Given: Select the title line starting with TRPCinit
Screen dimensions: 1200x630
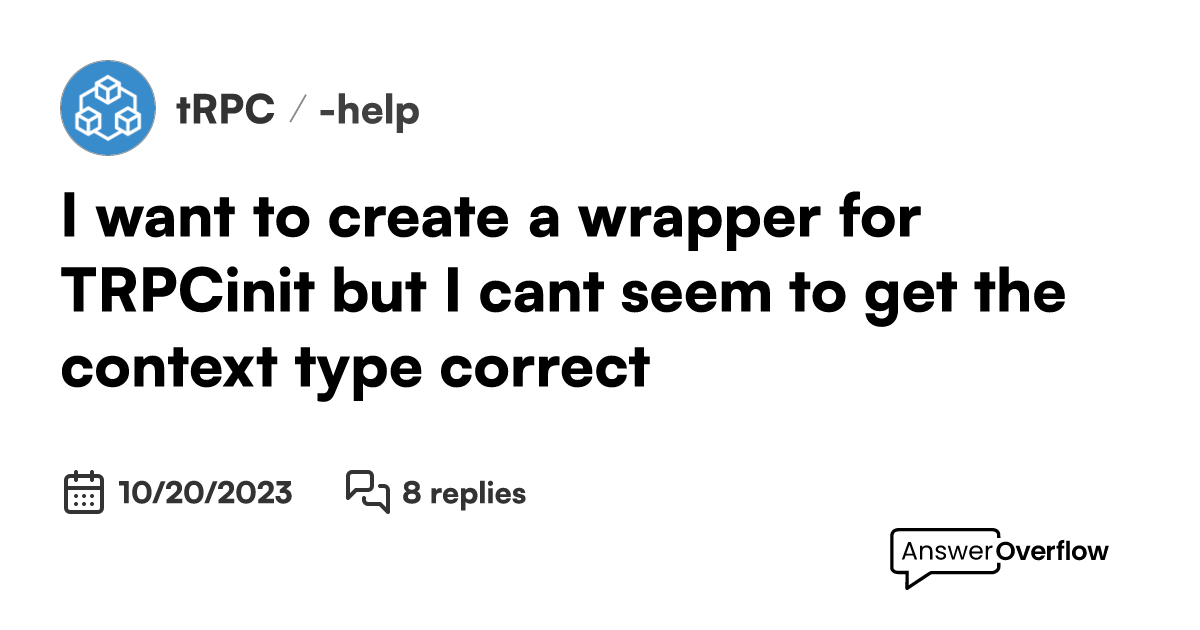Looking at the screenshot, I should (x=563, y=295).
